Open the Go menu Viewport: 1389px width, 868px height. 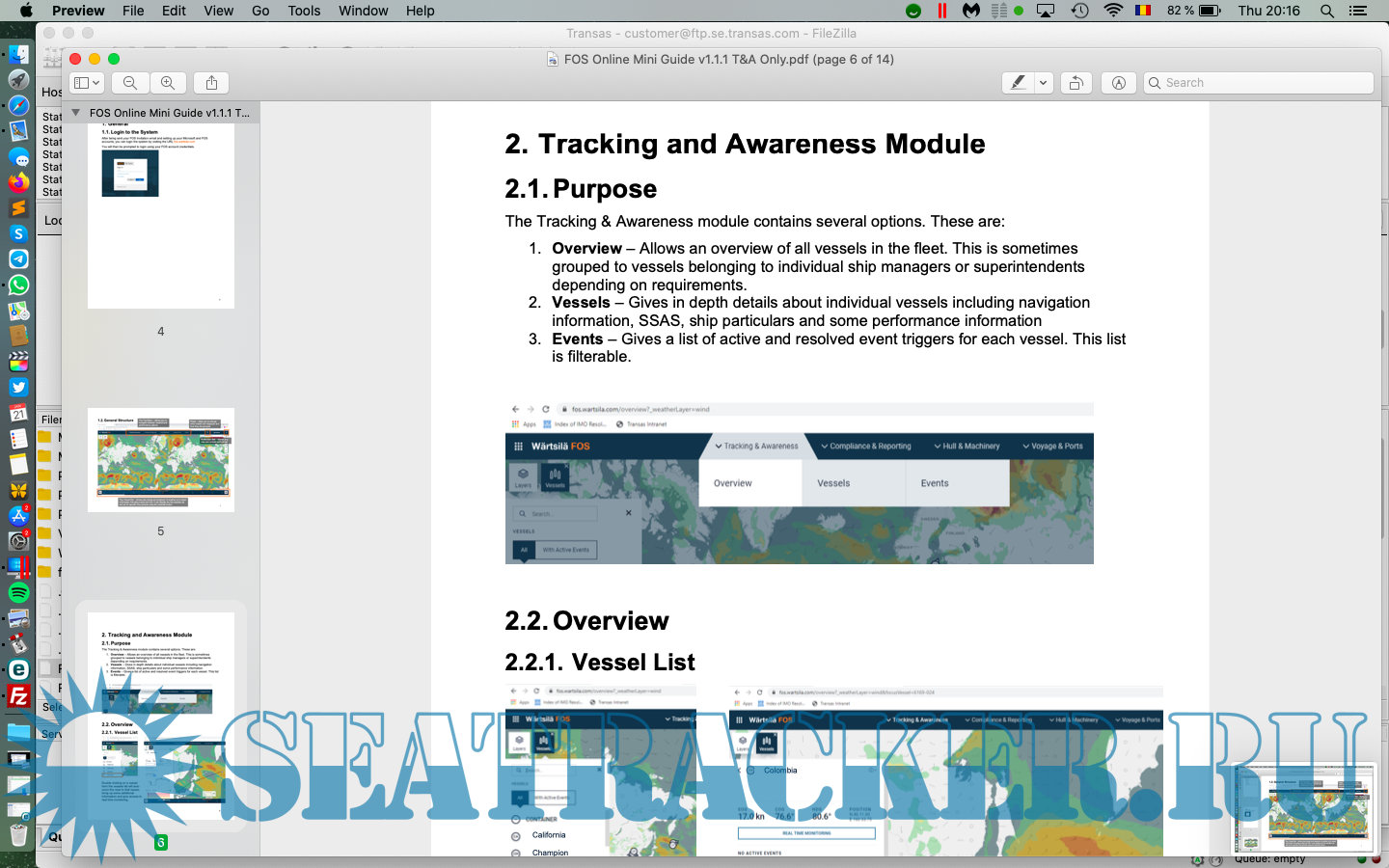tap(260, 11)
